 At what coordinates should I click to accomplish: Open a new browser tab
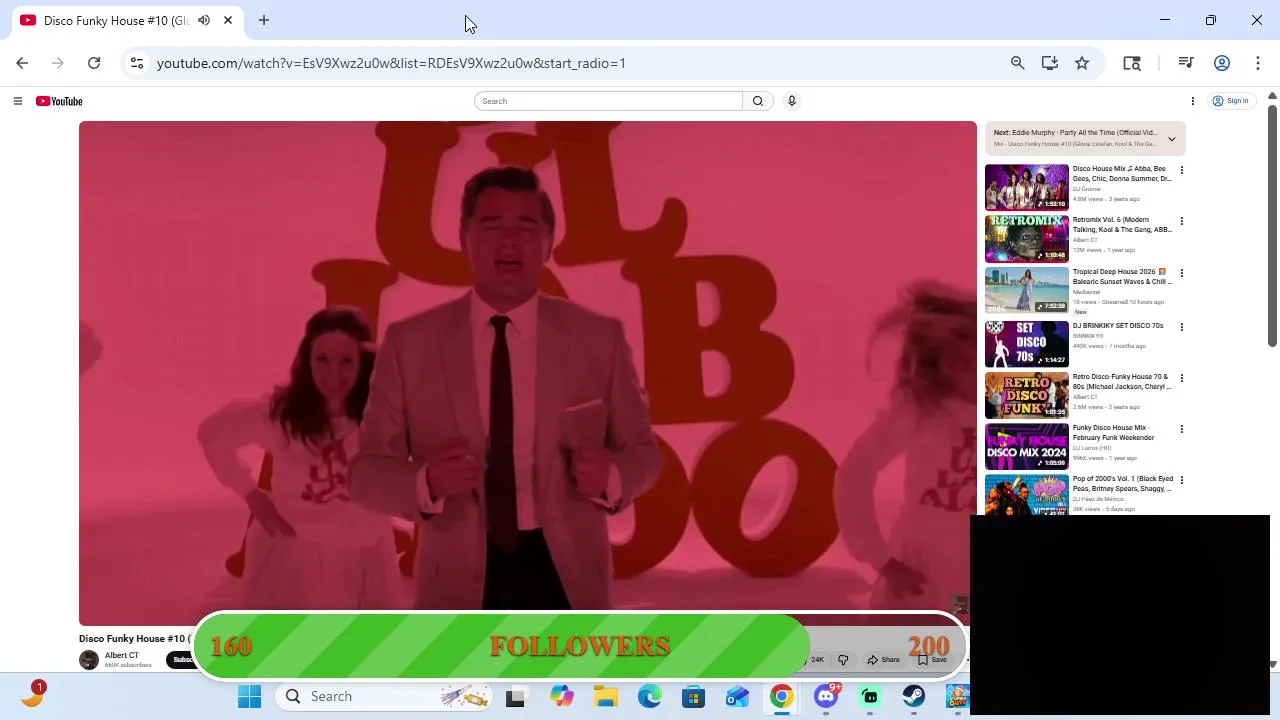tap(264, 20)
